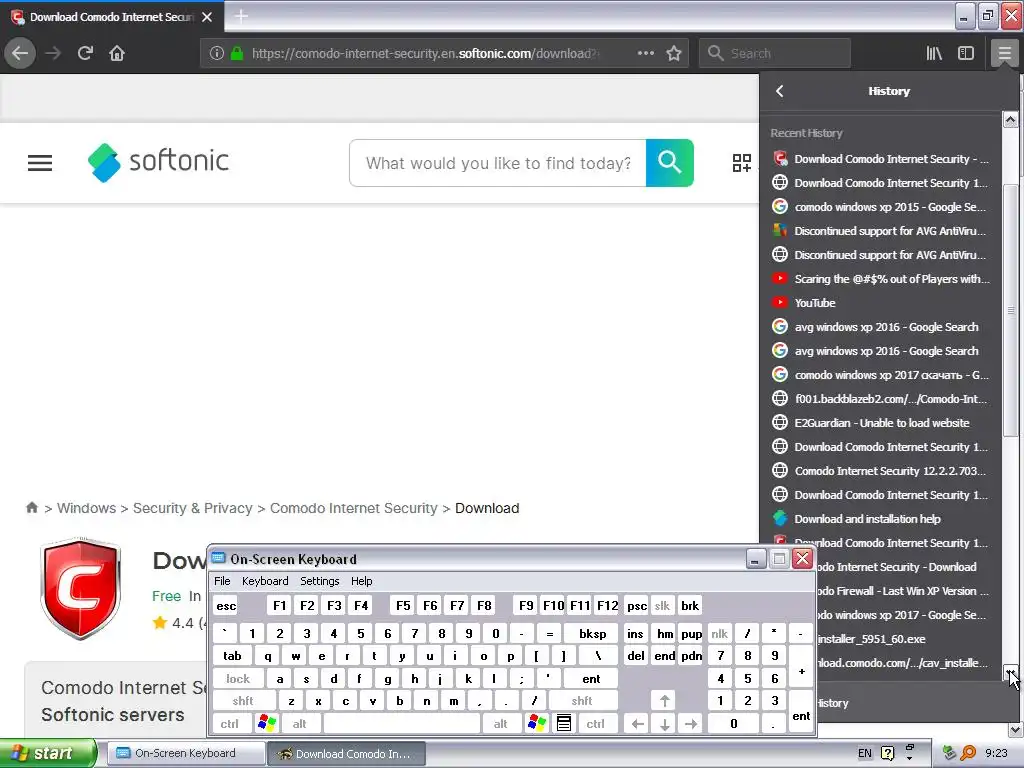Click the tab key on On-Screen Keyboard
Image resolution: width=1024 pixels, height=768 pixels.
[232, 656]
